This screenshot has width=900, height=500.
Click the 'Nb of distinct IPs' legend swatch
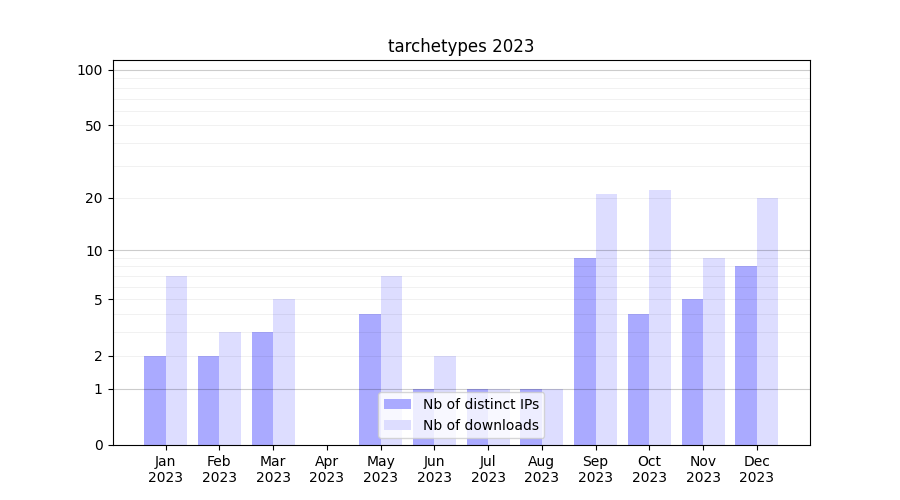(397, 404)
